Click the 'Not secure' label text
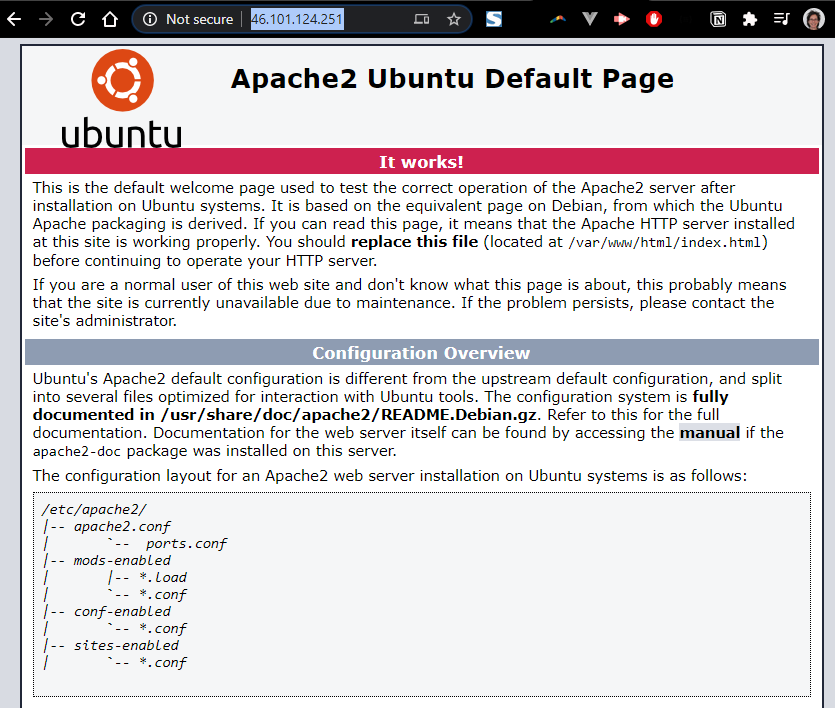The width and height of the screenshot is (835, 708). (x=199, y=20)
